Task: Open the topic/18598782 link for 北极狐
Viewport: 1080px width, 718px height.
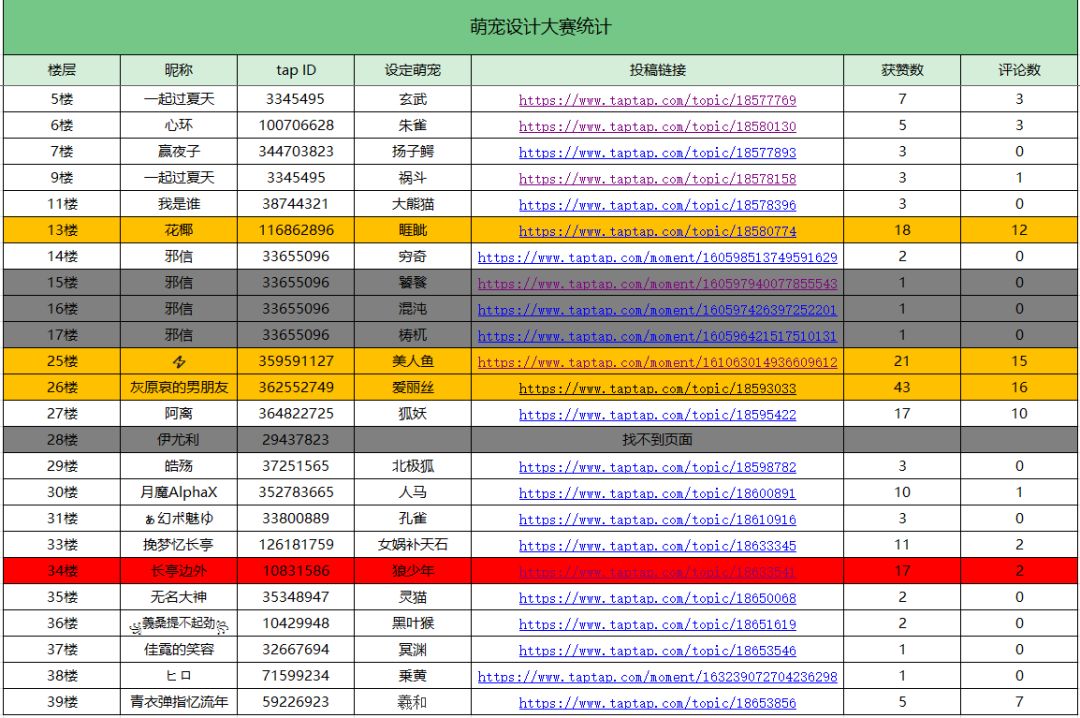Action: point(657,466)
